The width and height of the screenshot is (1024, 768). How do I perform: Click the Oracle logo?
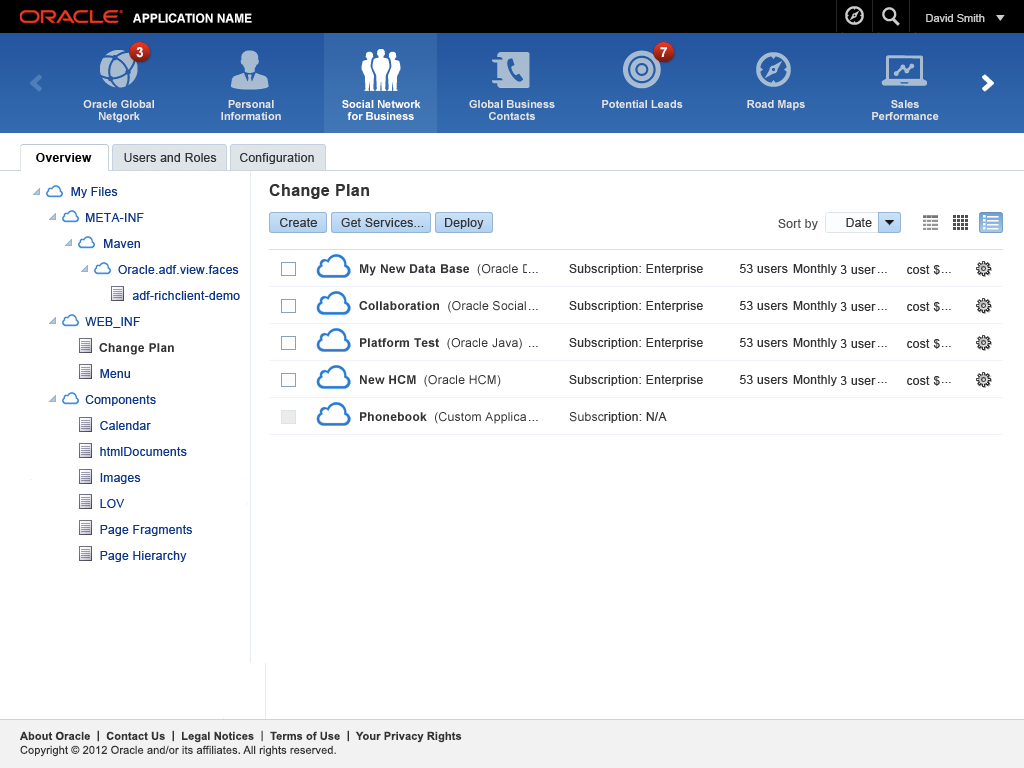(71, 16)
